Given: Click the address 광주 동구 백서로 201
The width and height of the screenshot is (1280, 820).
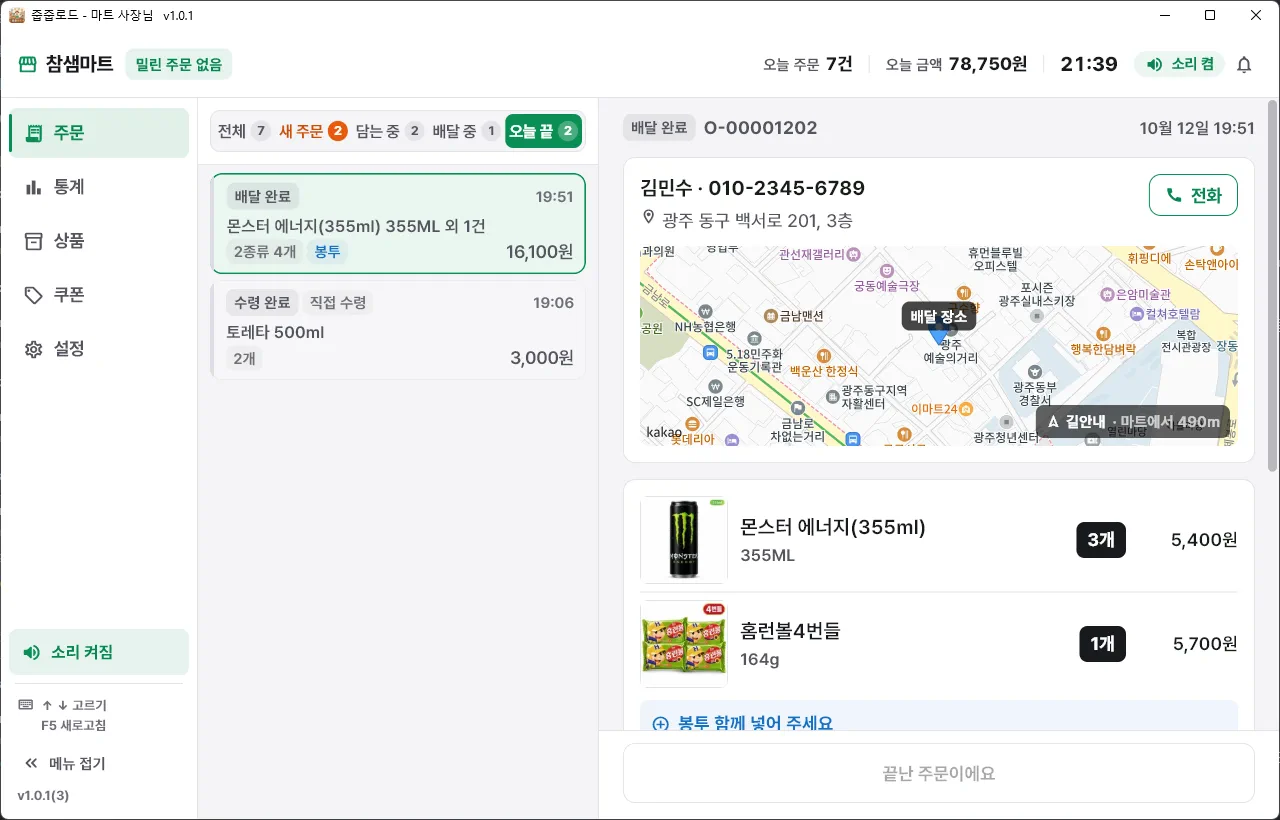Looking at the screenshot, I should [758, 220].
